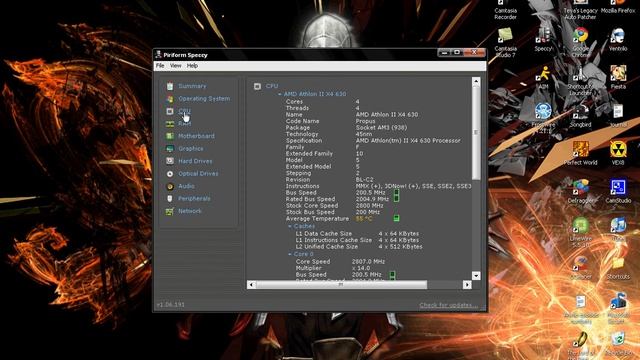Screen dimensions: 640x360
Task: Click the vertical scrollbar thumb
Action: [476, 133]
